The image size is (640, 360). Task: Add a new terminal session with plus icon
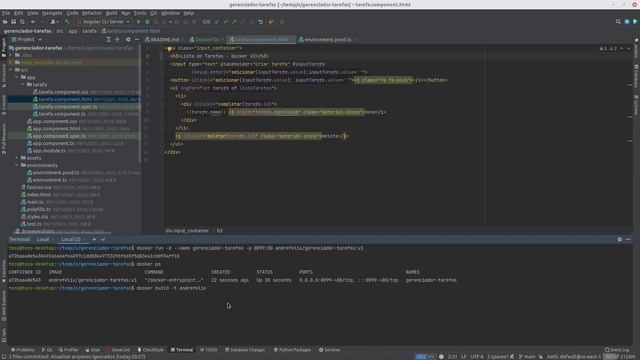[x=94, y=240]
